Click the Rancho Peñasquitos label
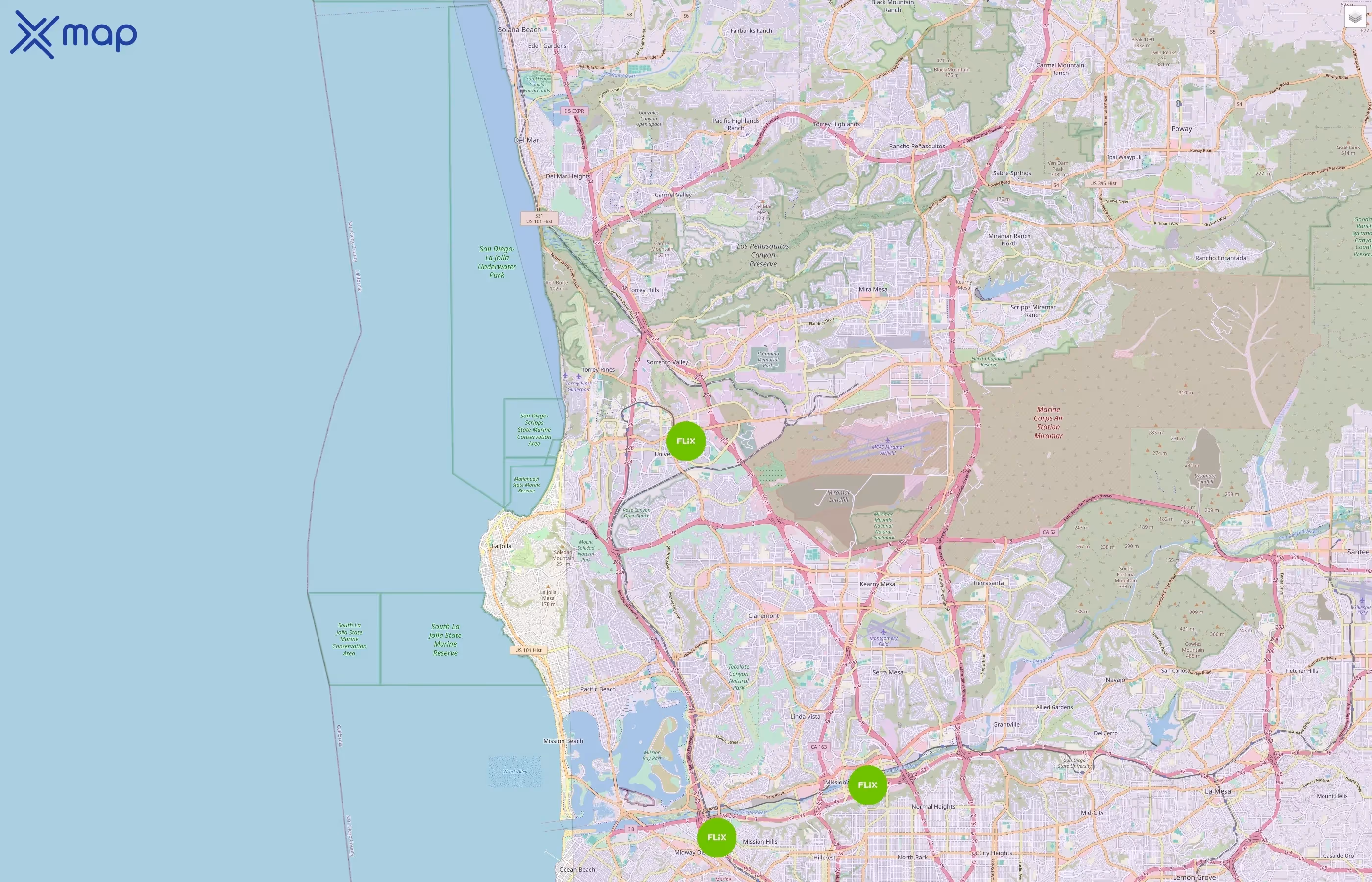Screen dimensions: 1372x882 (x=917, y=146)
